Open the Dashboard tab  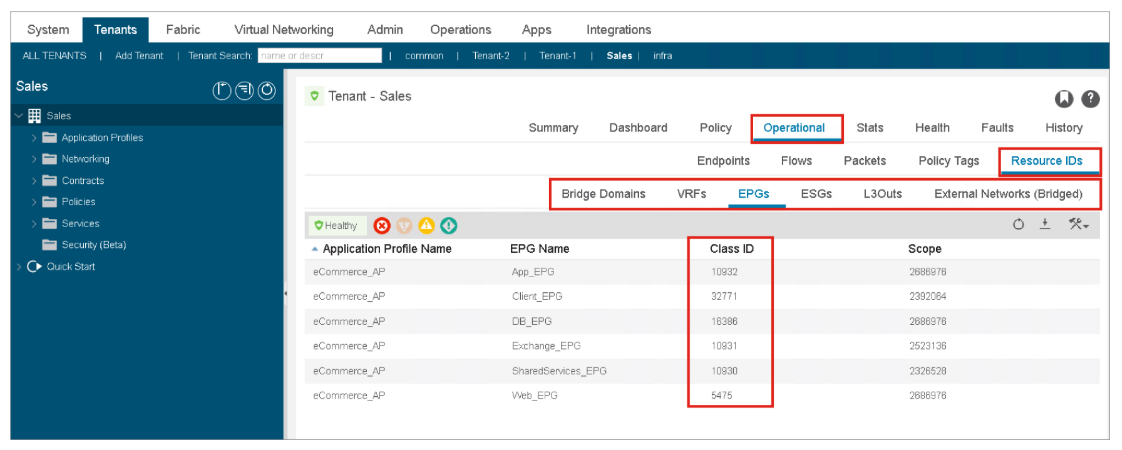(638, 127)
